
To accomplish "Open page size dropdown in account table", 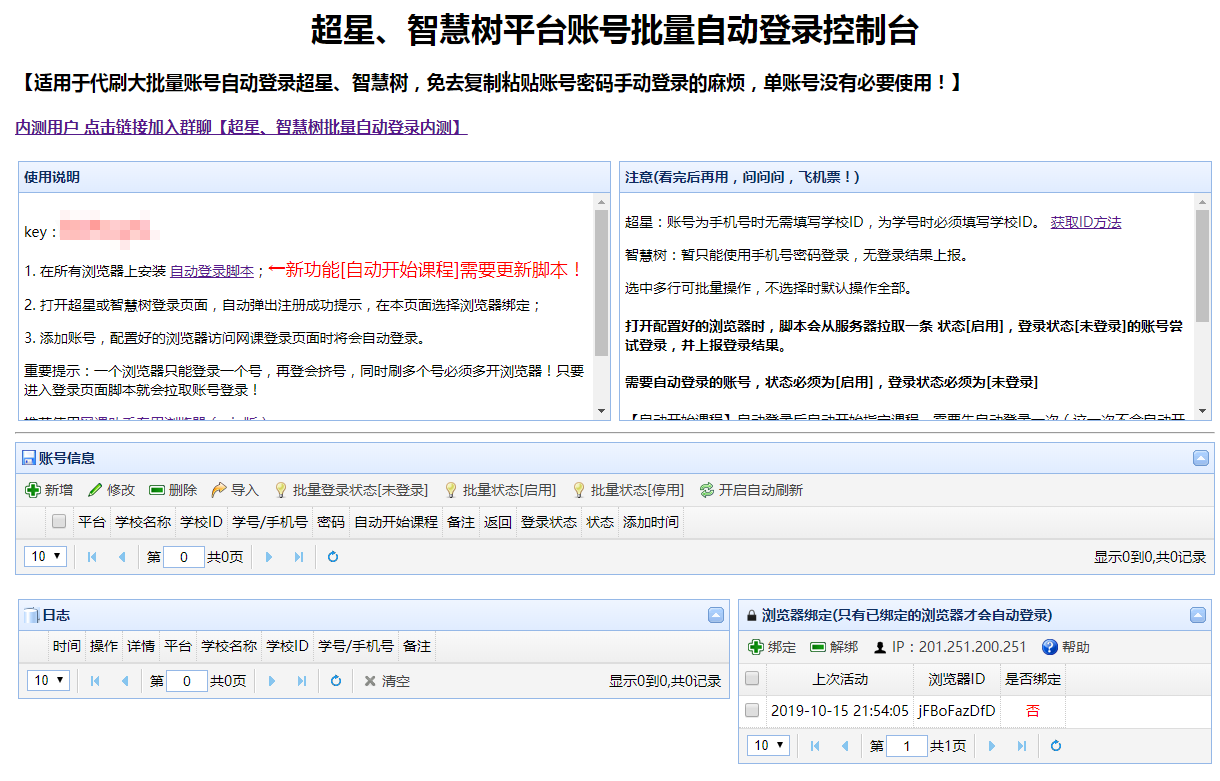I will (x=46, y=556).
